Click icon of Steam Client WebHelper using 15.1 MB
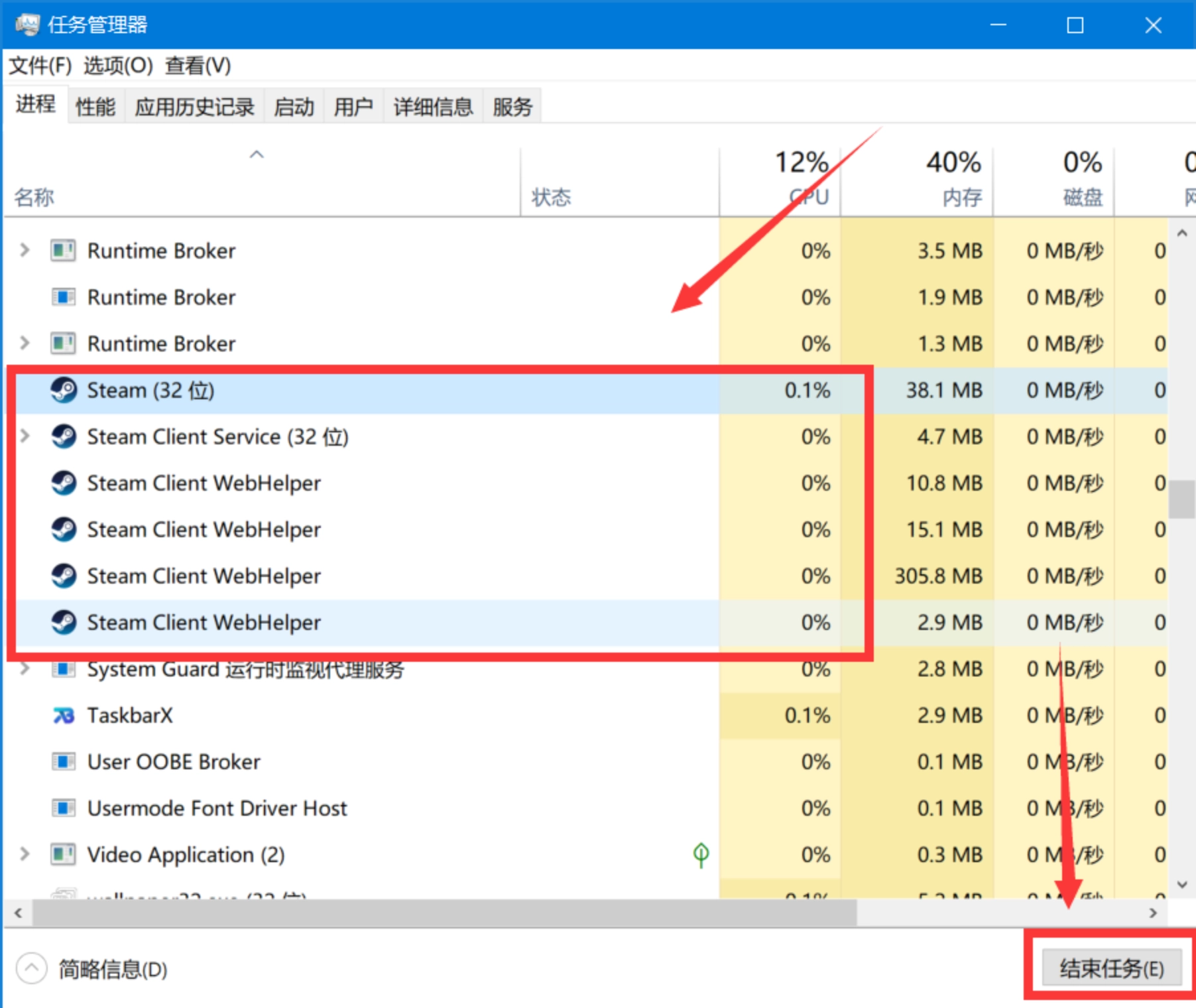 coord(64,529)
